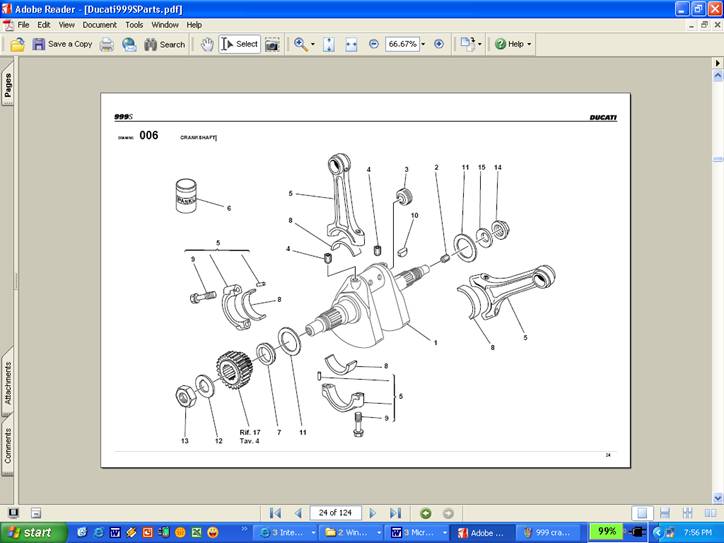Viewport: 724px width, 543px height.
Task: Open the Pages side panel tab
Action: pyautogui.click(x=8, y=85)
